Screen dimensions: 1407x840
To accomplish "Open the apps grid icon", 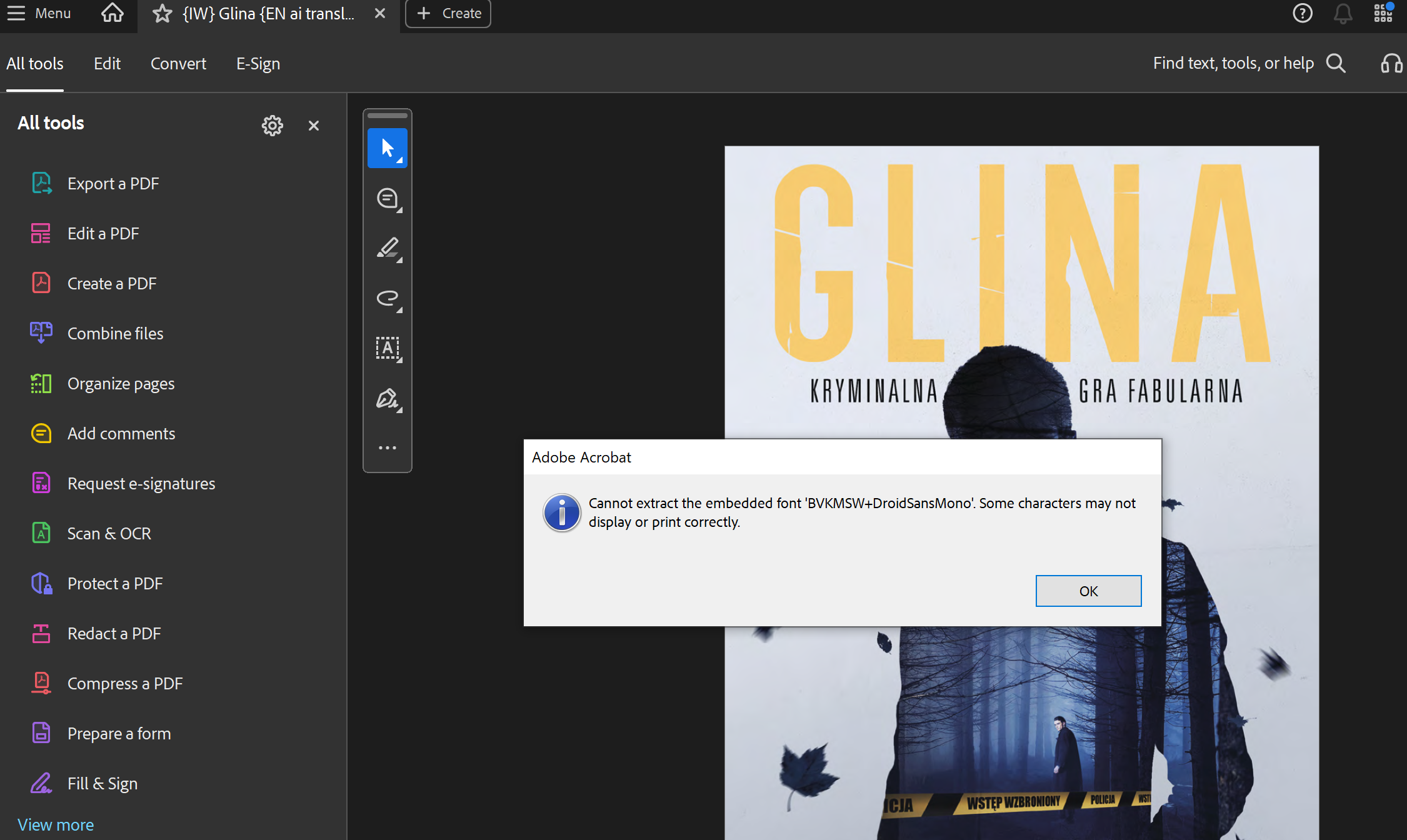I will [1383, 13].
